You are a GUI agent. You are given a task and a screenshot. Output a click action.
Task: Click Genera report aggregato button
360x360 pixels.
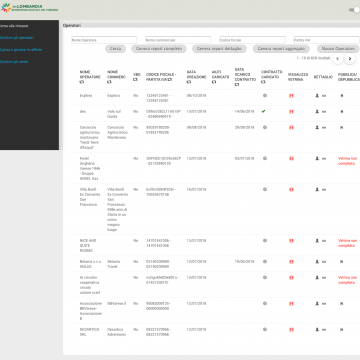(281, 49)
